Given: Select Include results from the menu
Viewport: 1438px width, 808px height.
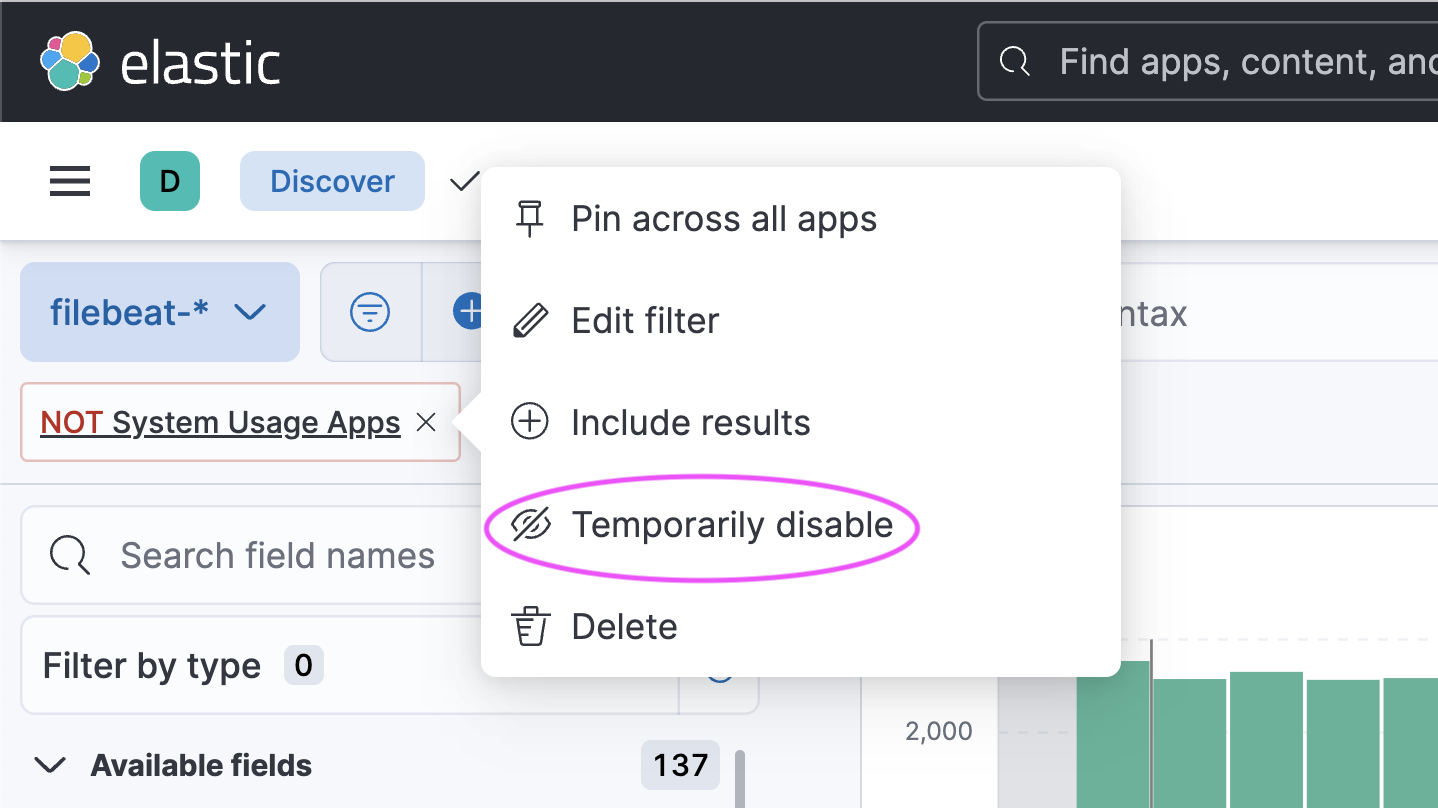Looking at the screenshot, I should [690, 423].
